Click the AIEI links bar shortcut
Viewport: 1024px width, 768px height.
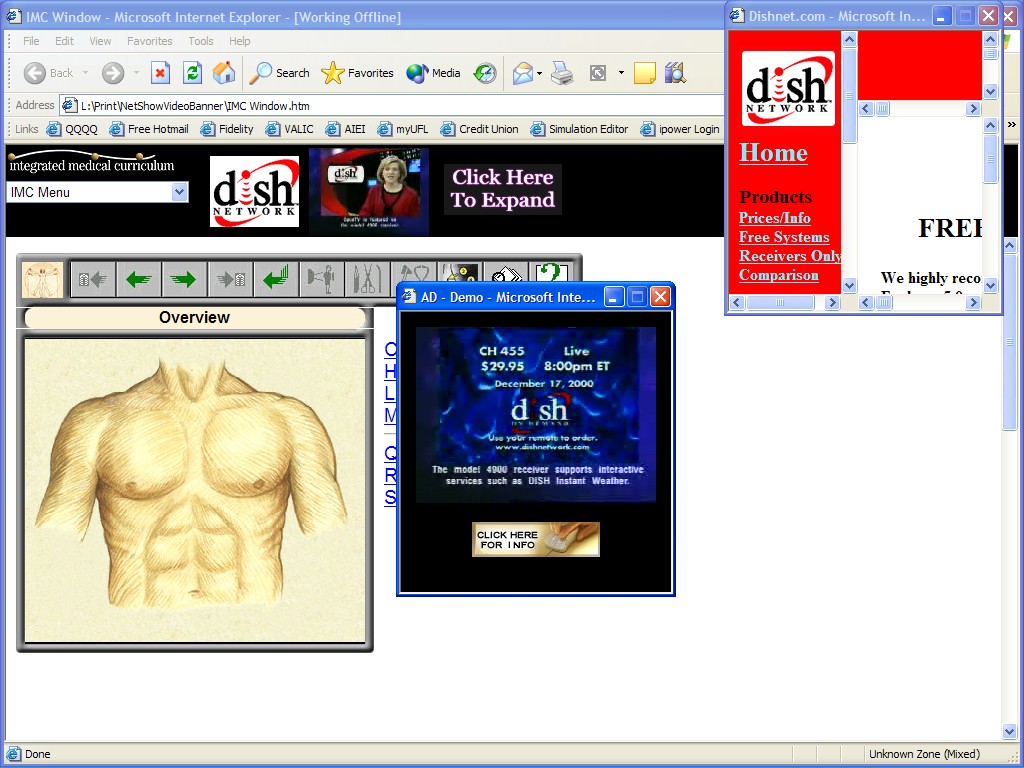click(x=346, y=129)
